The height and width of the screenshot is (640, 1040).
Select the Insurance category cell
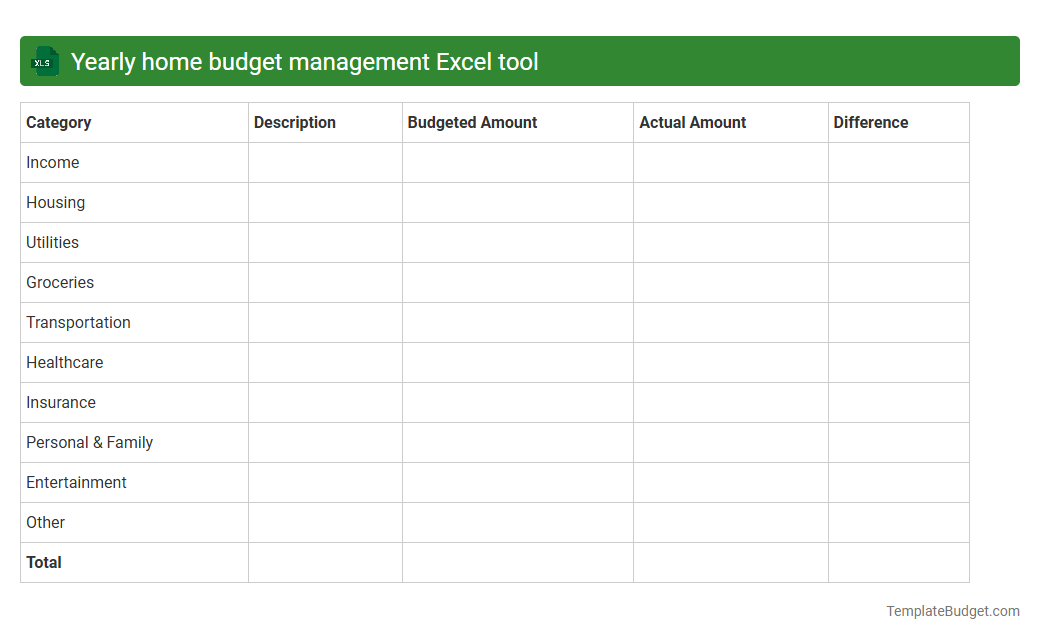pyautogui.click(x=61, y=402)
